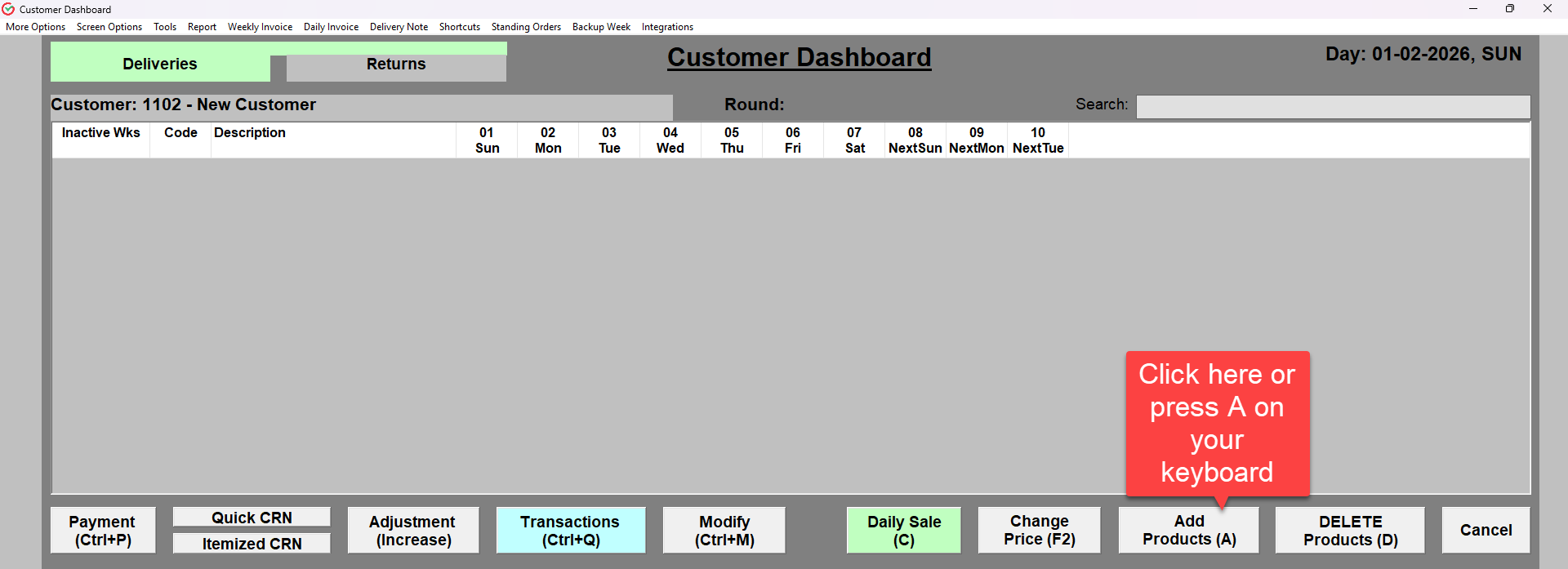
Task: Click the 06 Fri column header
Action: coord(793,140)
